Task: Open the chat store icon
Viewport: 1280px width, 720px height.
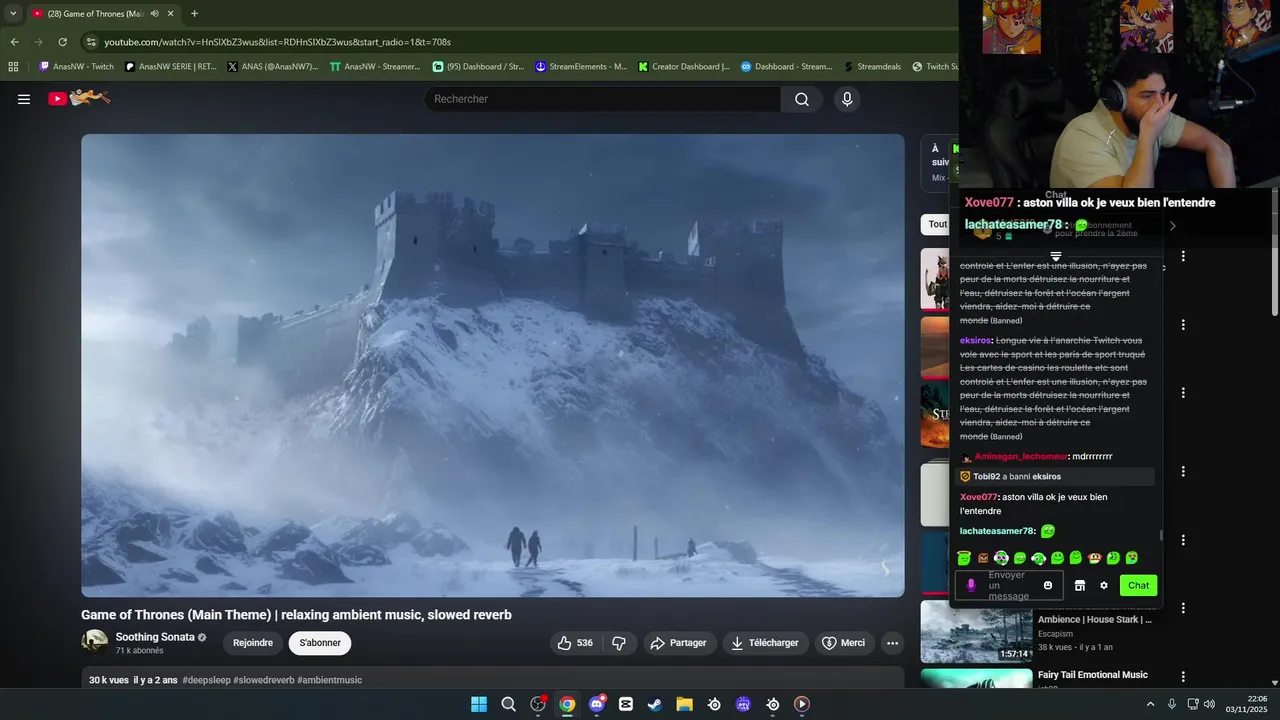Action: tap(1079, 585)
